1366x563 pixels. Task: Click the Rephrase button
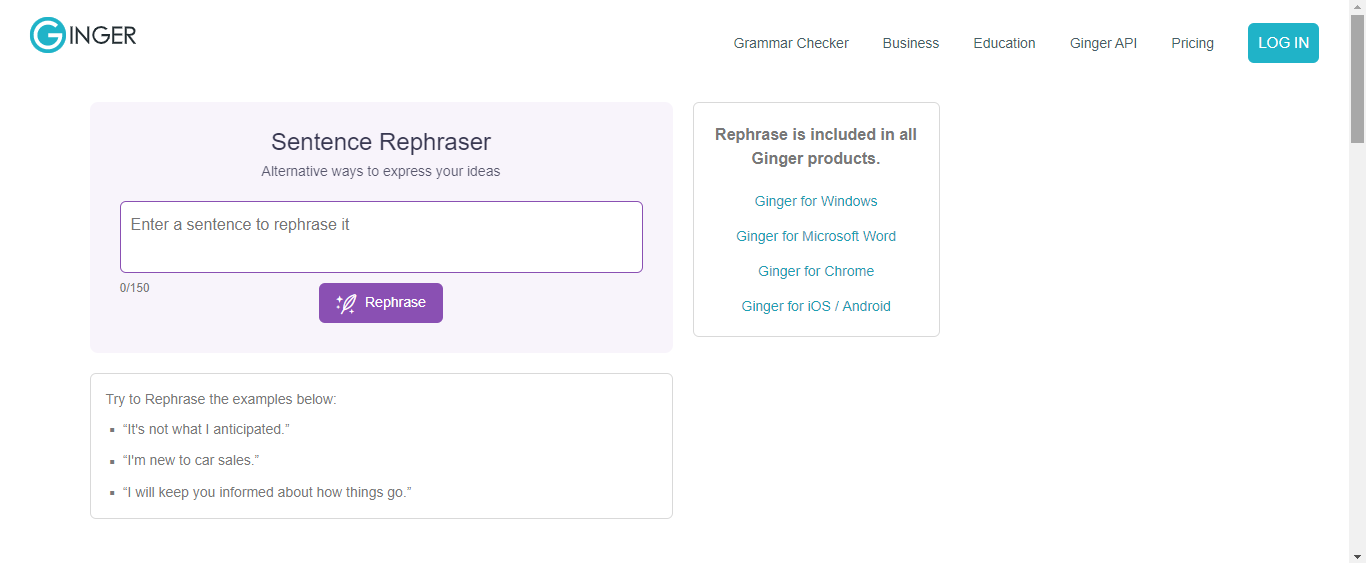(381, 303)
